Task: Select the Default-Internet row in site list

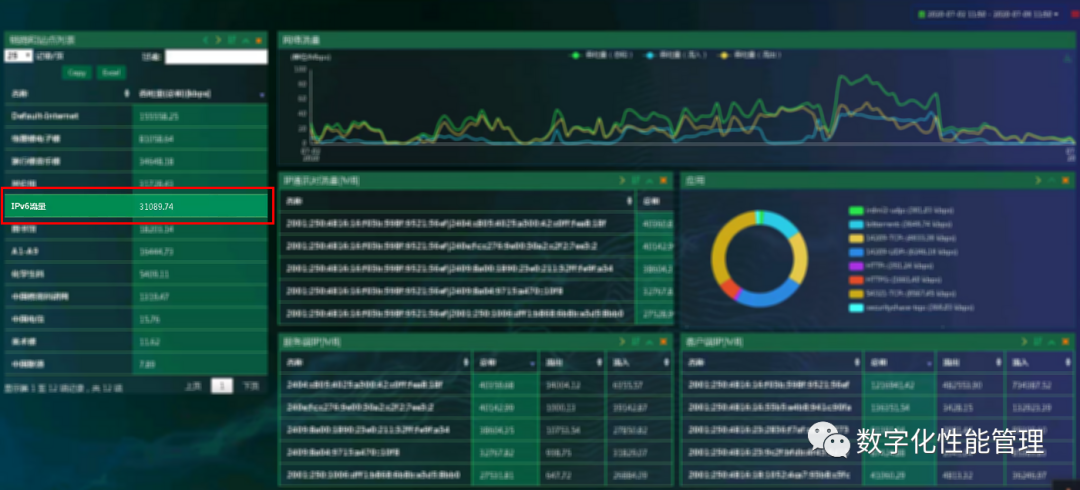Action: 136,116
